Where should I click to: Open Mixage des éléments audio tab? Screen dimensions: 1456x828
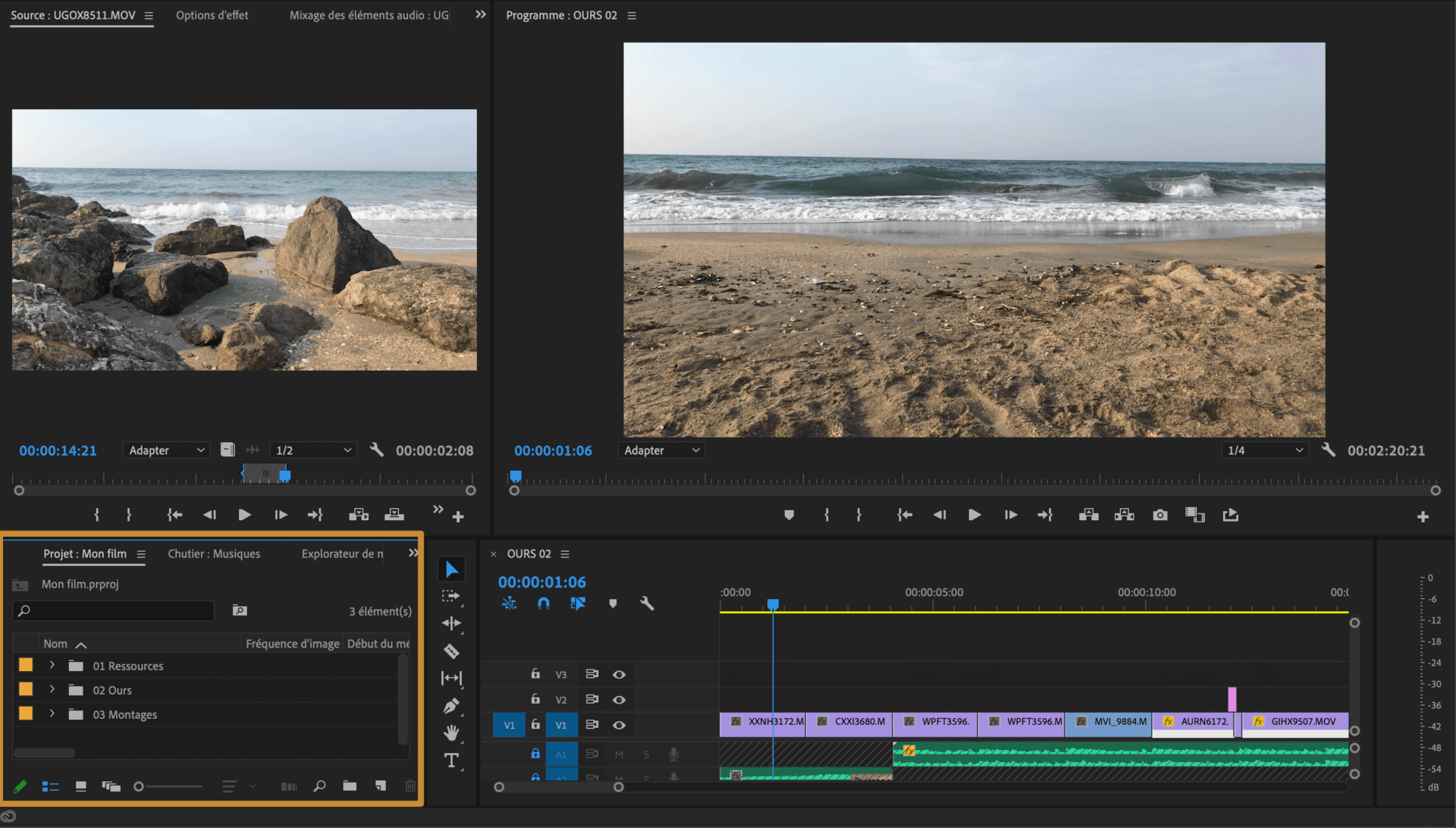(x=369, y=15)
